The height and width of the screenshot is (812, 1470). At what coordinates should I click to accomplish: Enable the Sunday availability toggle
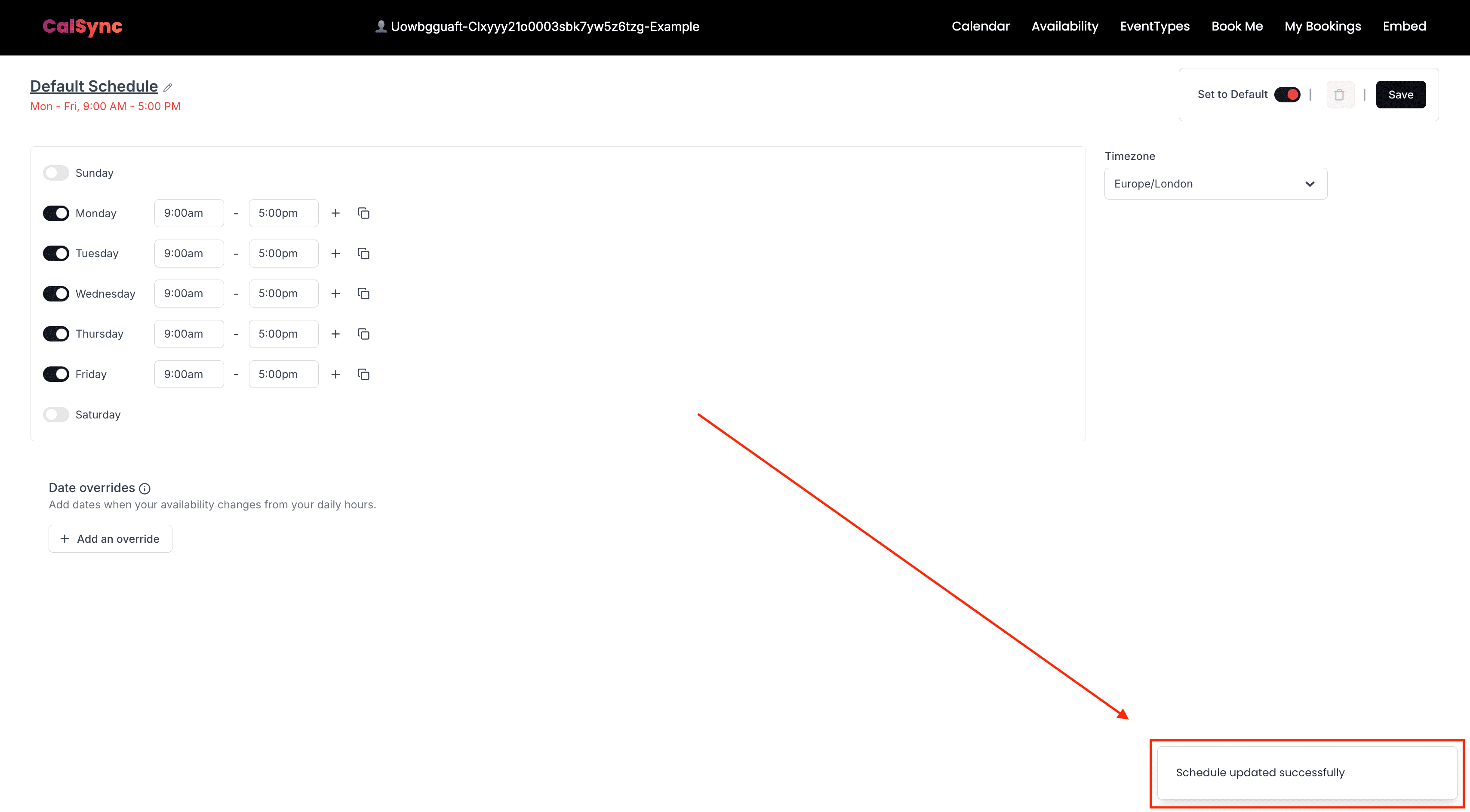tap(56, 173)
